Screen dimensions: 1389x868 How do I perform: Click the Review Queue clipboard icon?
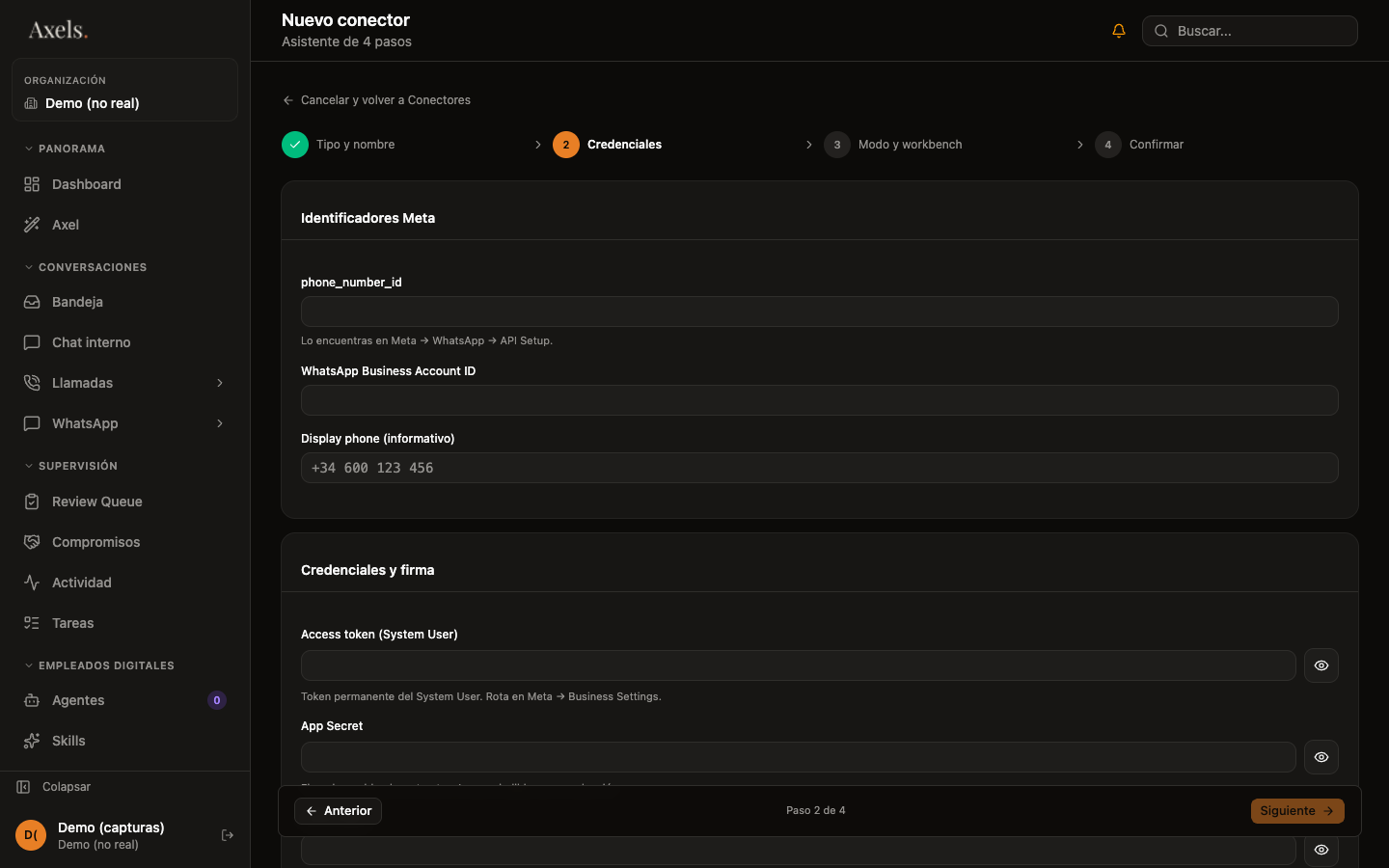[32, 502]
